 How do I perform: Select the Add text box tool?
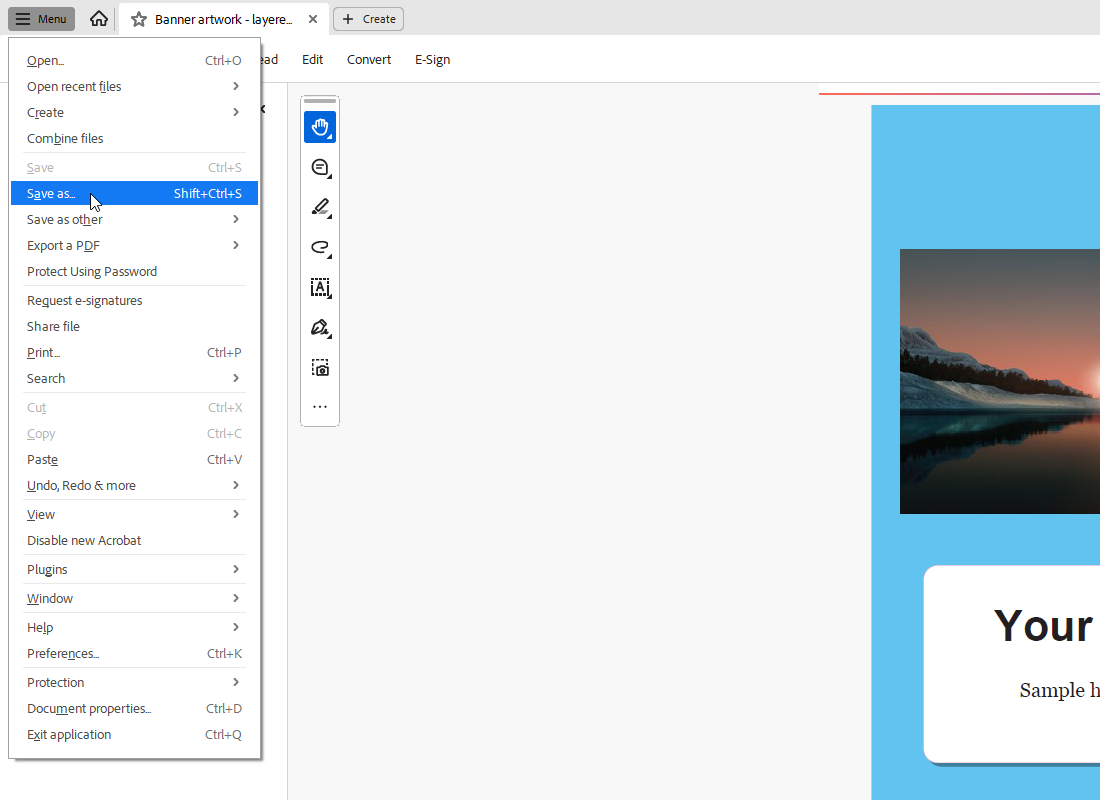tap(320, 288)
